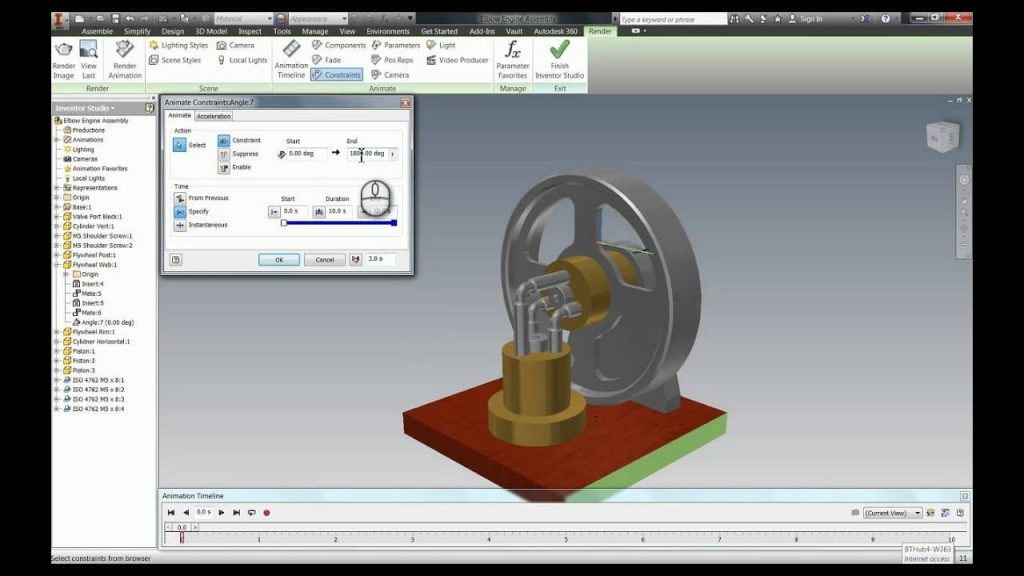This screenshot has height=576, width=1024.
Task: Open the Inspect ribbon tab
Action: pyautogui.click(x=249, y=31)
